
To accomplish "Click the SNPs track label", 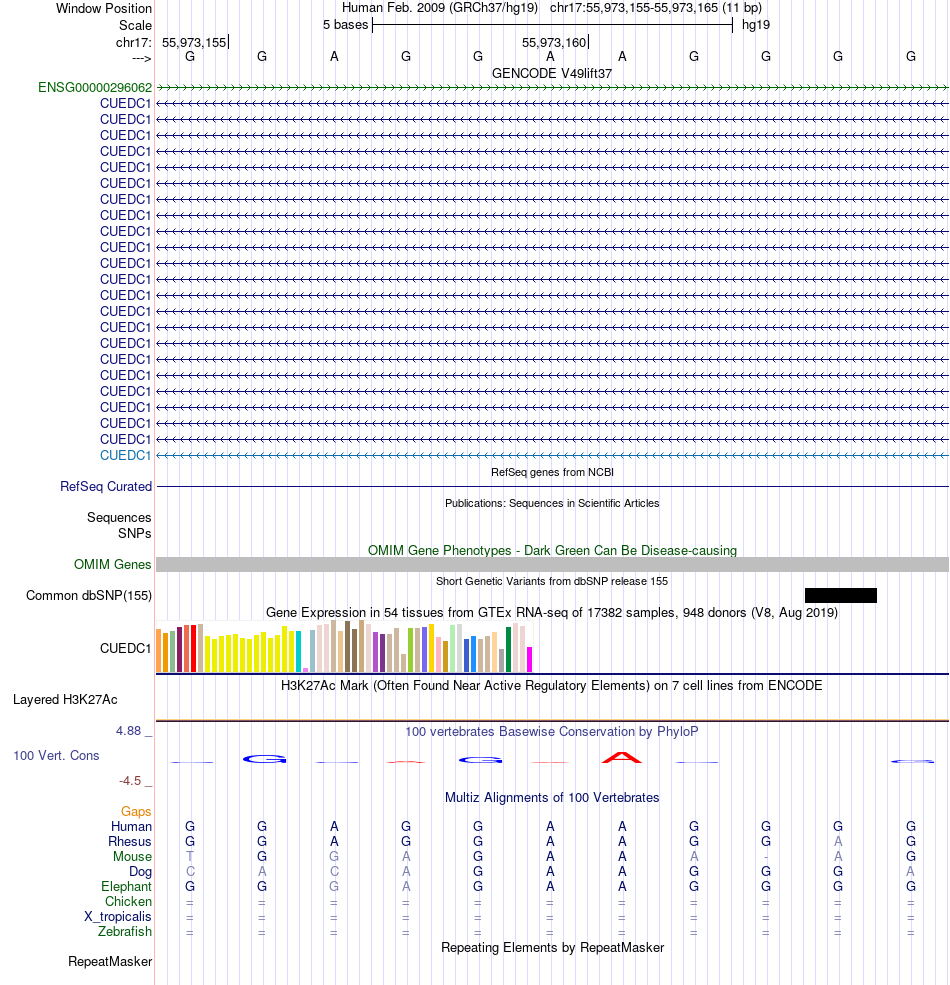I will [134, 533].
